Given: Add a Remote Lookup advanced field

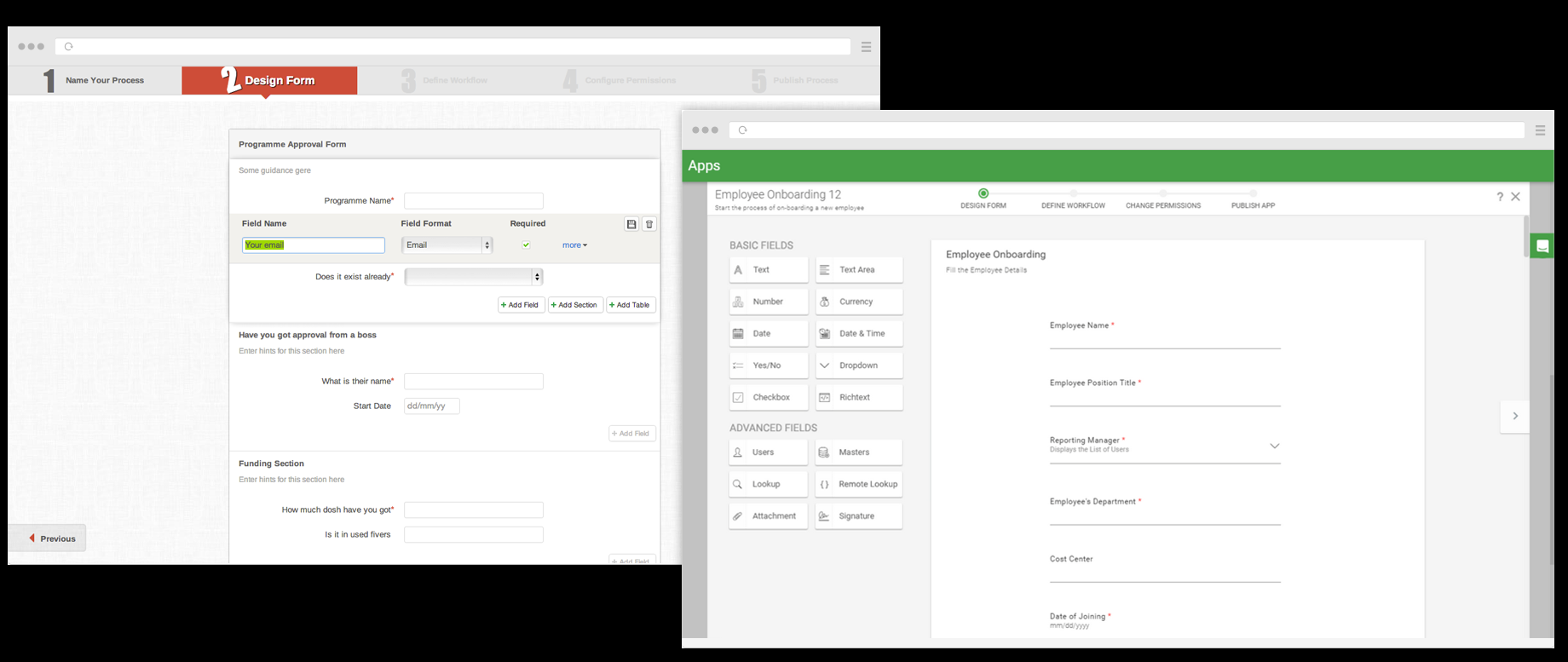Looking at the screenshot, I should tap(859, 484).
